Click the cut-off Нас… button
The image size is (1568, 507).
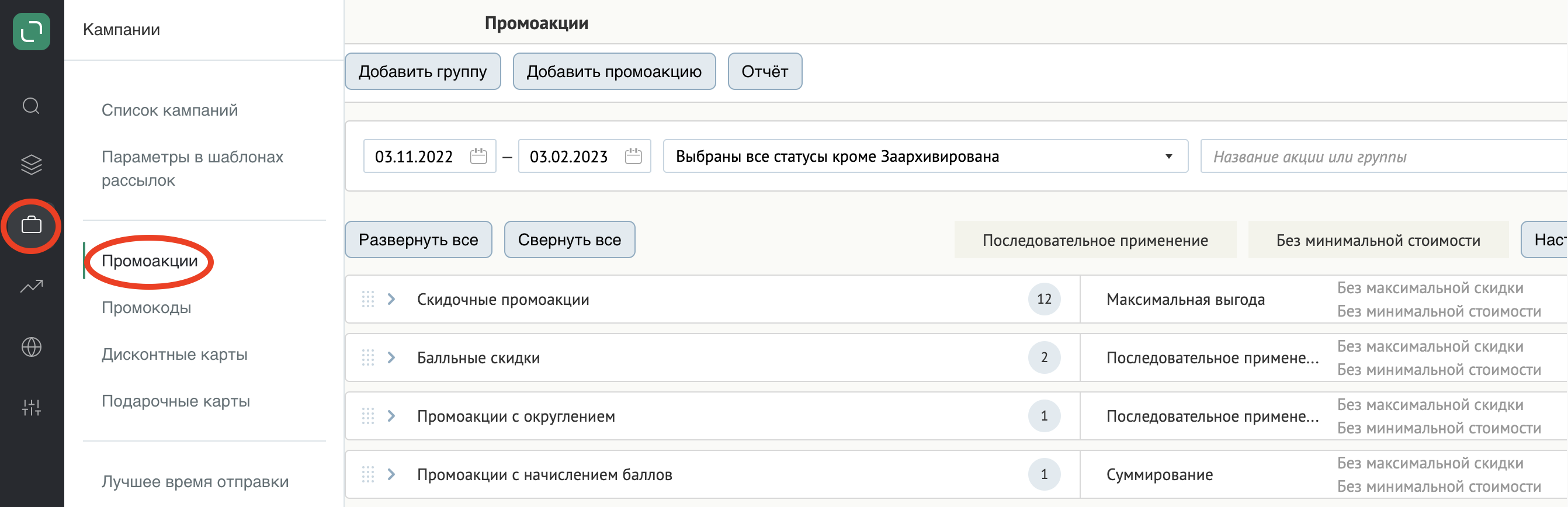click(x=1545, y=240)
